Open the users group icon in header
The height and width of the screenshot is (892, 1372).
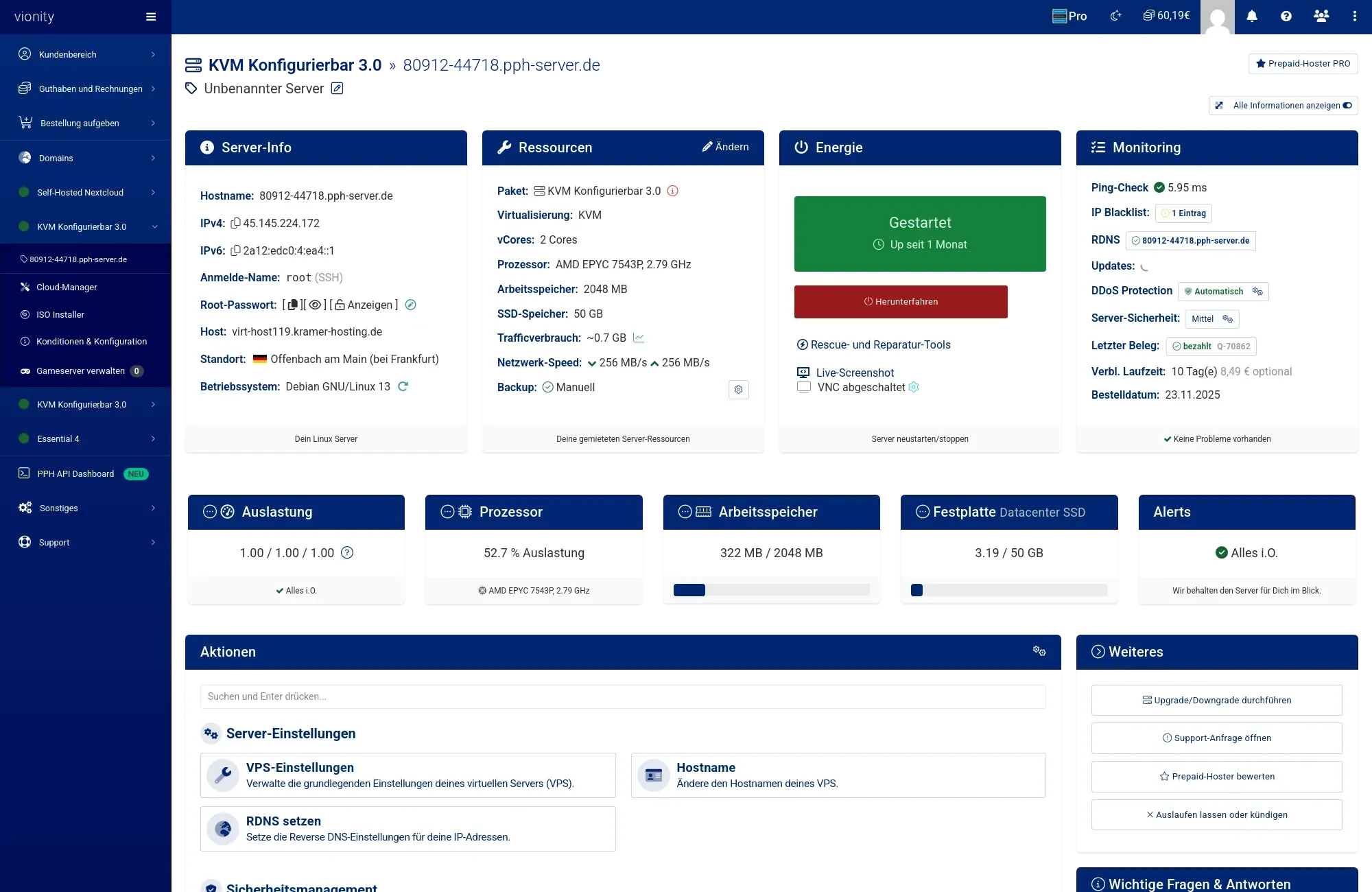1321,16
